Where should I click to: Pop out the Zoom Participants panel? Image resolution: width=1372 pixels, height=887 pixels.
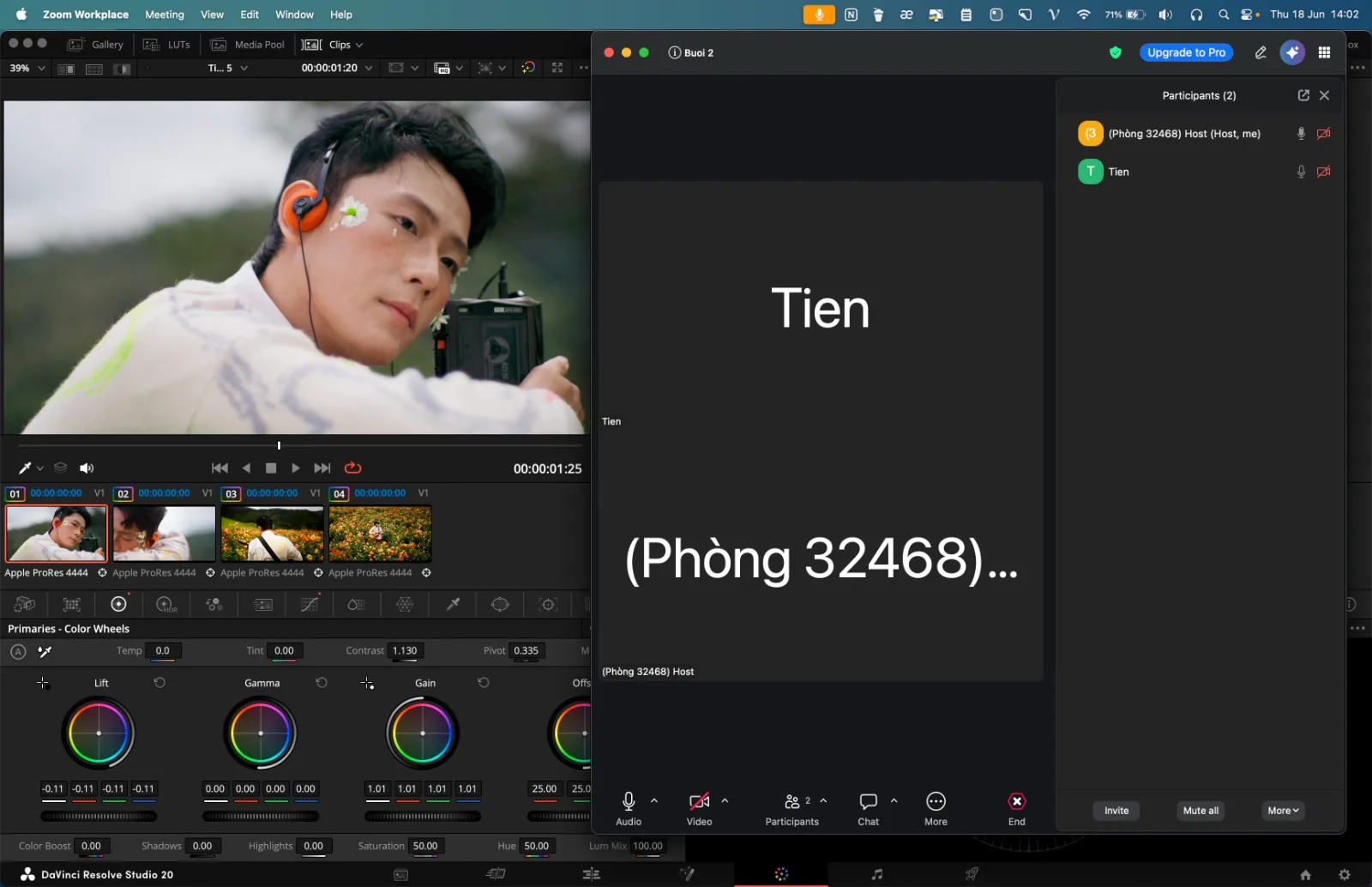[x=1303, y=95]
